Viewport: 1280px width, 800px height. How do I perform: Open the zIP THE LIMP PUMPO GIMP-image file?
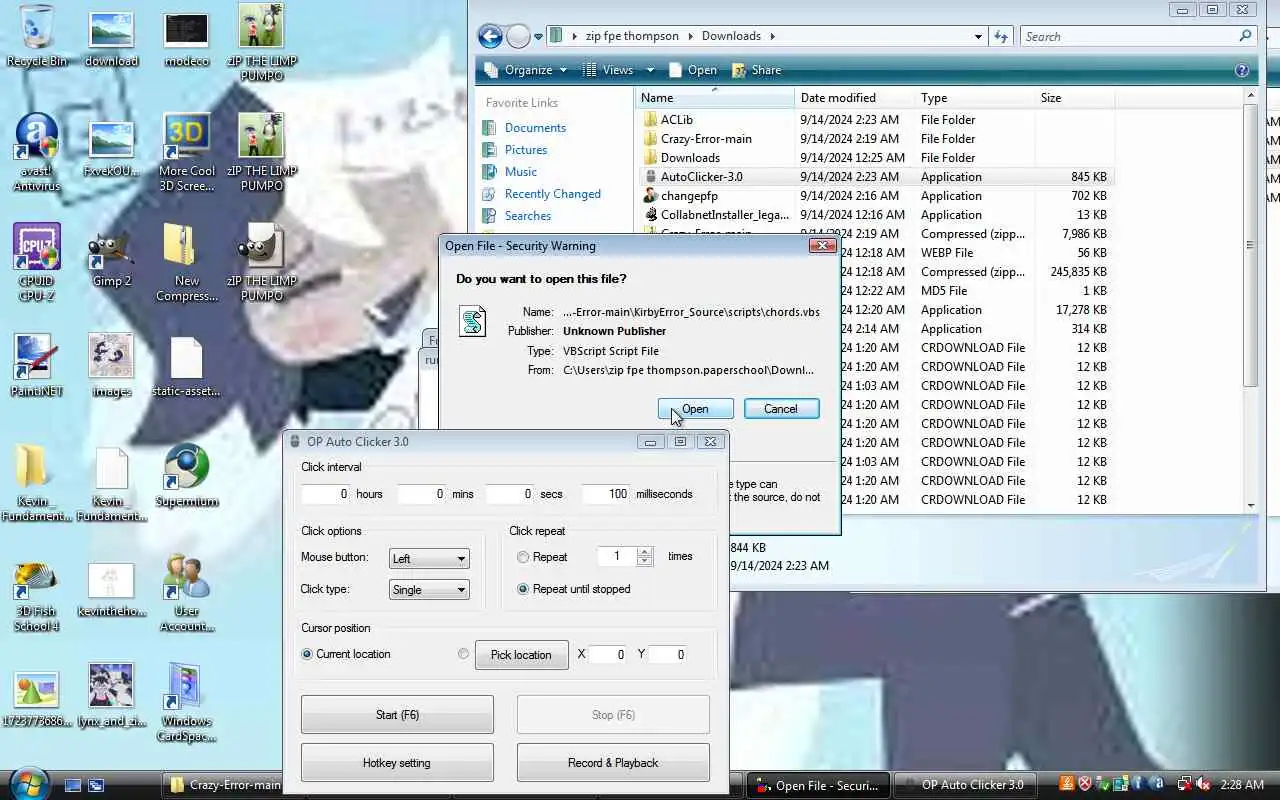[261, 262]
